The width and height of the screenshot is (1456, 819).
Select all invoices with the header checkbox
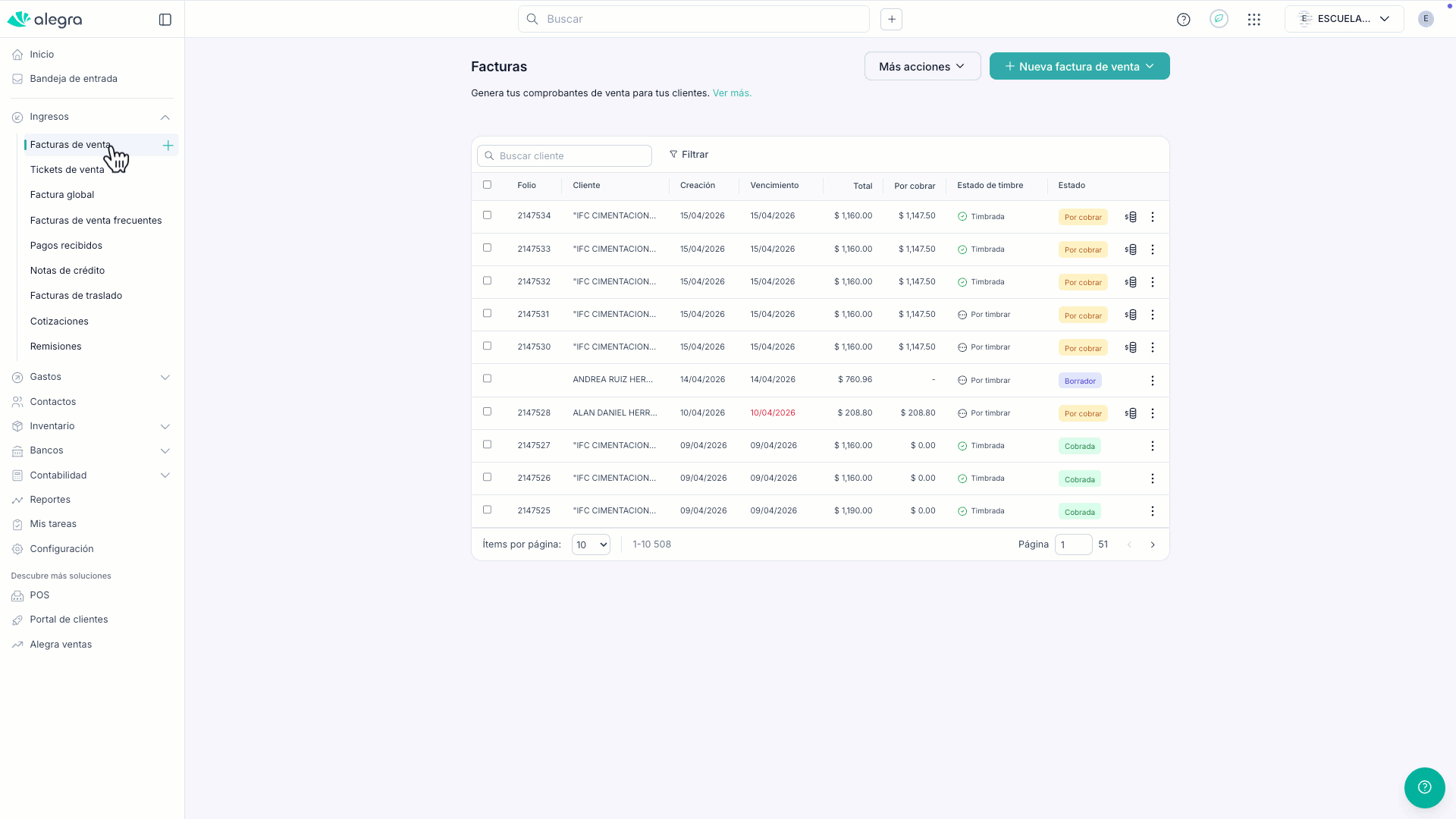click(488, 185)
